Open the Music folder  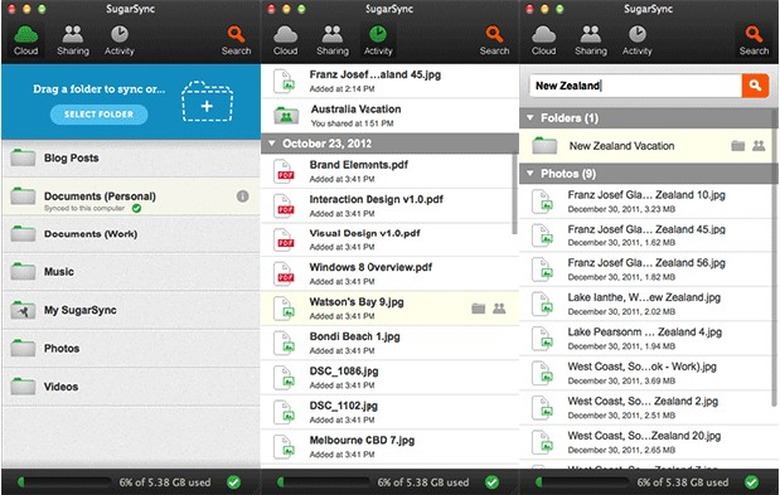(131, 272)
